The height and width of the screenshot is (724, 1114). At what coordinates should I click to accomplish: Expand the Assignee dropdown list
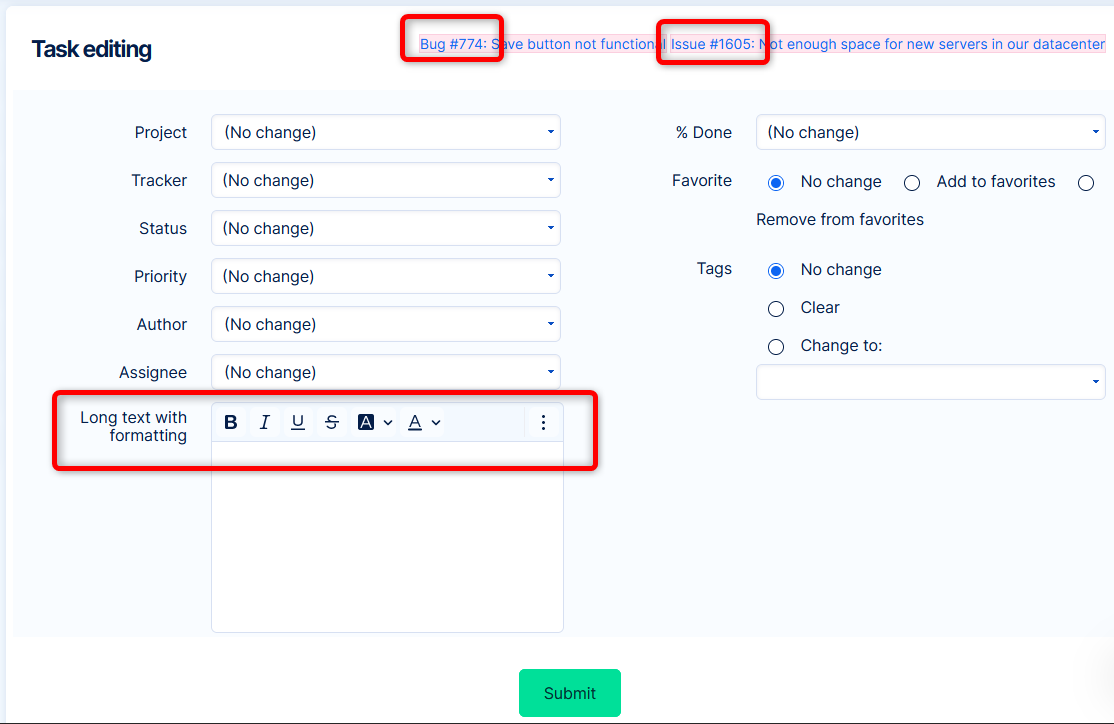pyautogui.click(x=385, y=372)
